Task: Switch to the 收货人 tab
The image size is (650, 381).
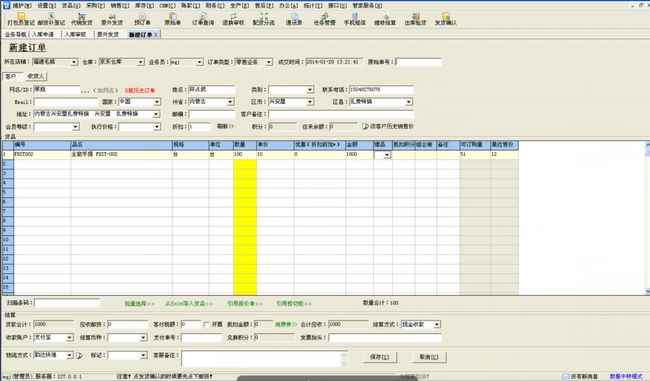Action: [35, 76]
